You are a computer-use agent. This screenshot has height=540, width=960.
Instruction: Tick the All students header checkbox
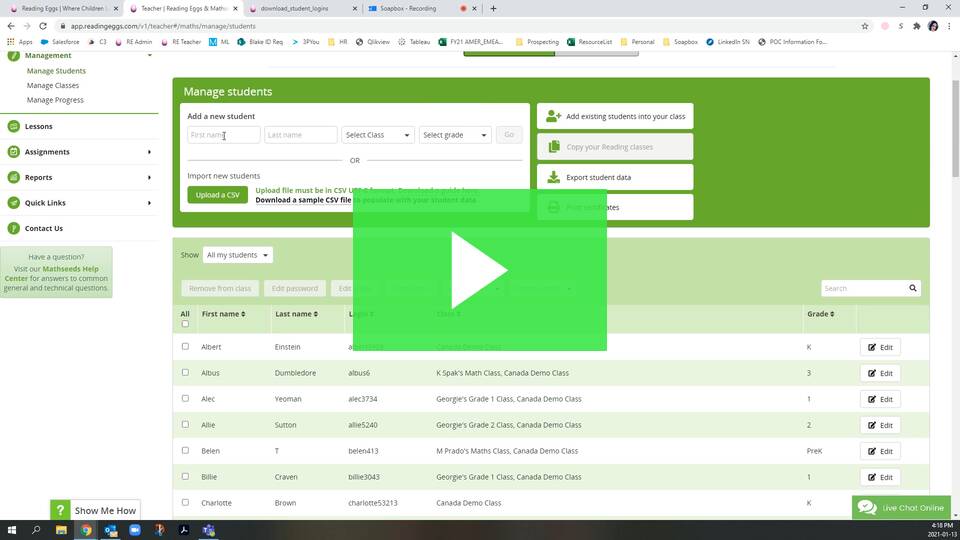[x=185, y=324]
